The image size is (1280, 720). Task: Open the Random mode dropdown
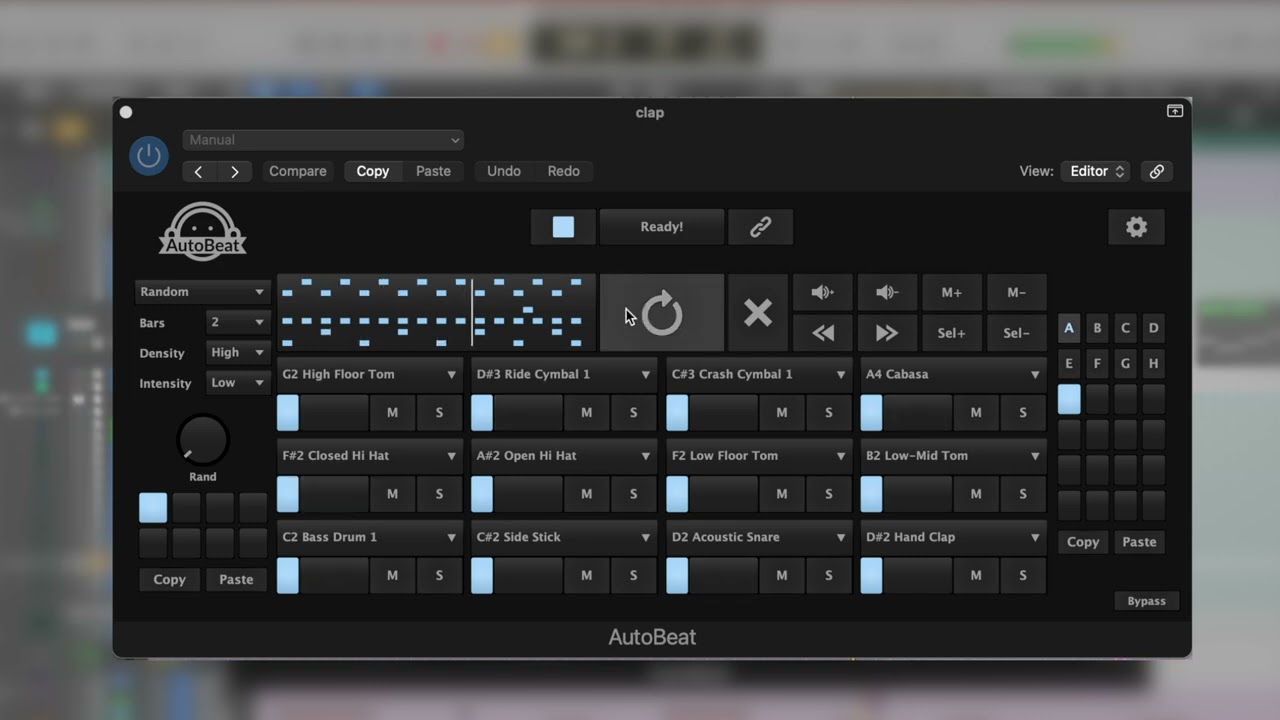click(x=203, y=292)
